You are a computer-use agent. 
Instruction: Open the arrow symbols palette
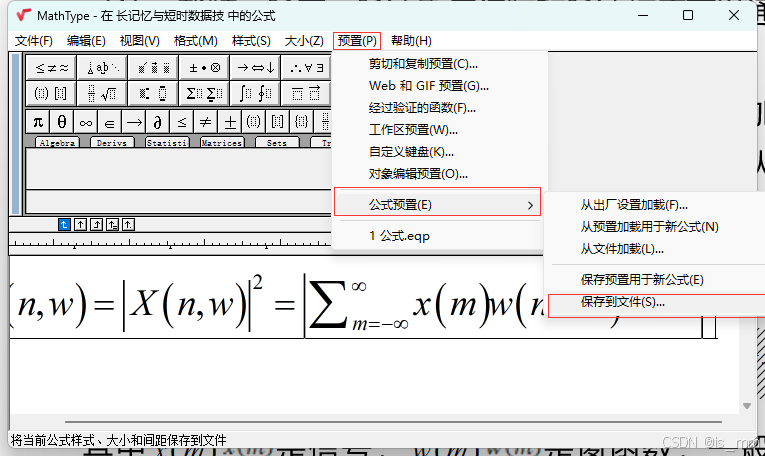click(255, 67)
